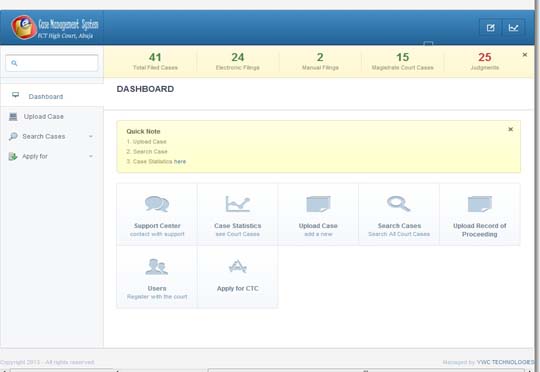Expand the Search Cases submenu arrow
Image resolution: width=540 pixels, height=372 pixels.
coord(91,136)
